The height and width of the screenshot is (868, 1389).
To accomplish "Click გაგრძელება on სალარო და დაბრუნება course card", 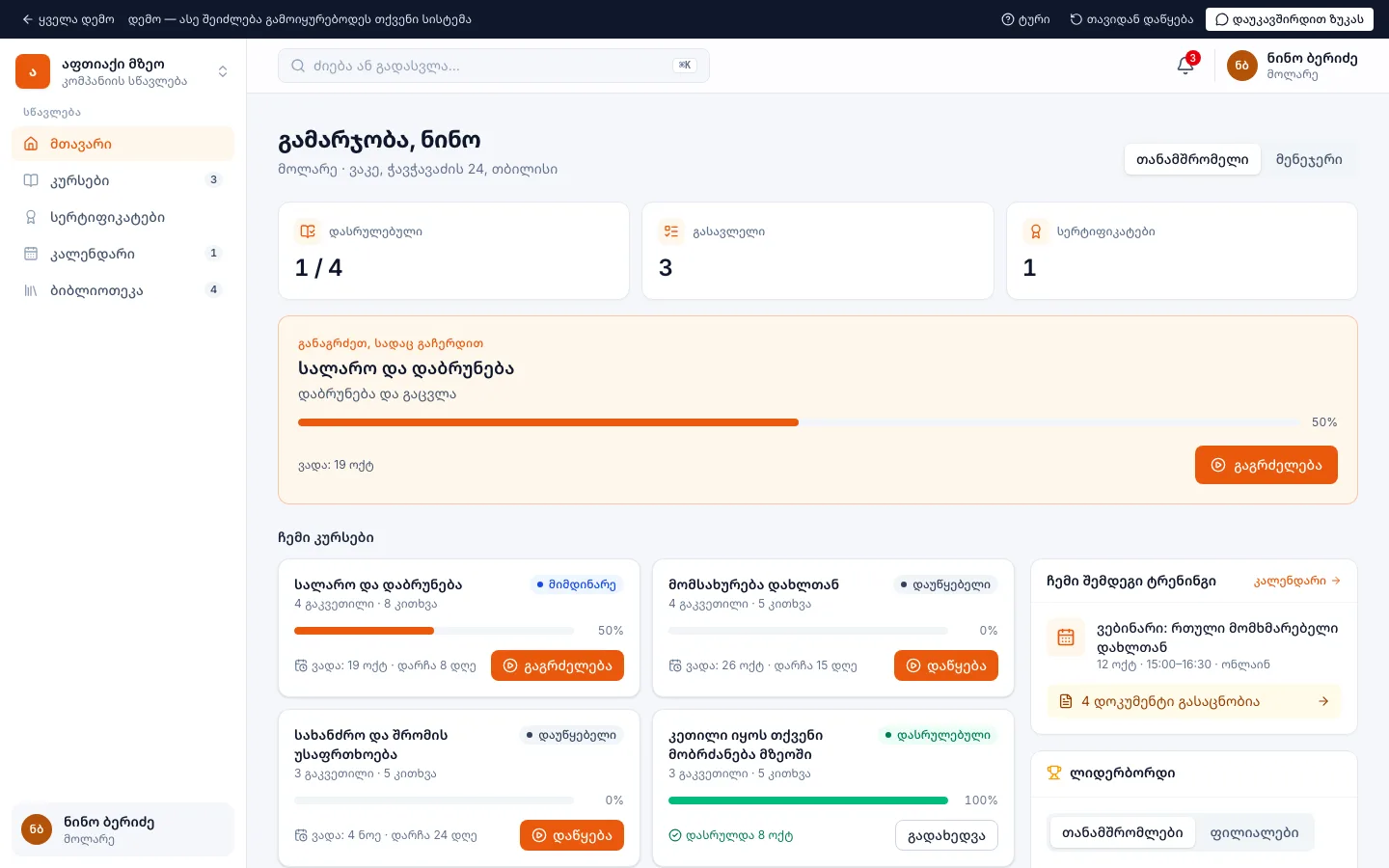I will click(558, 665).
